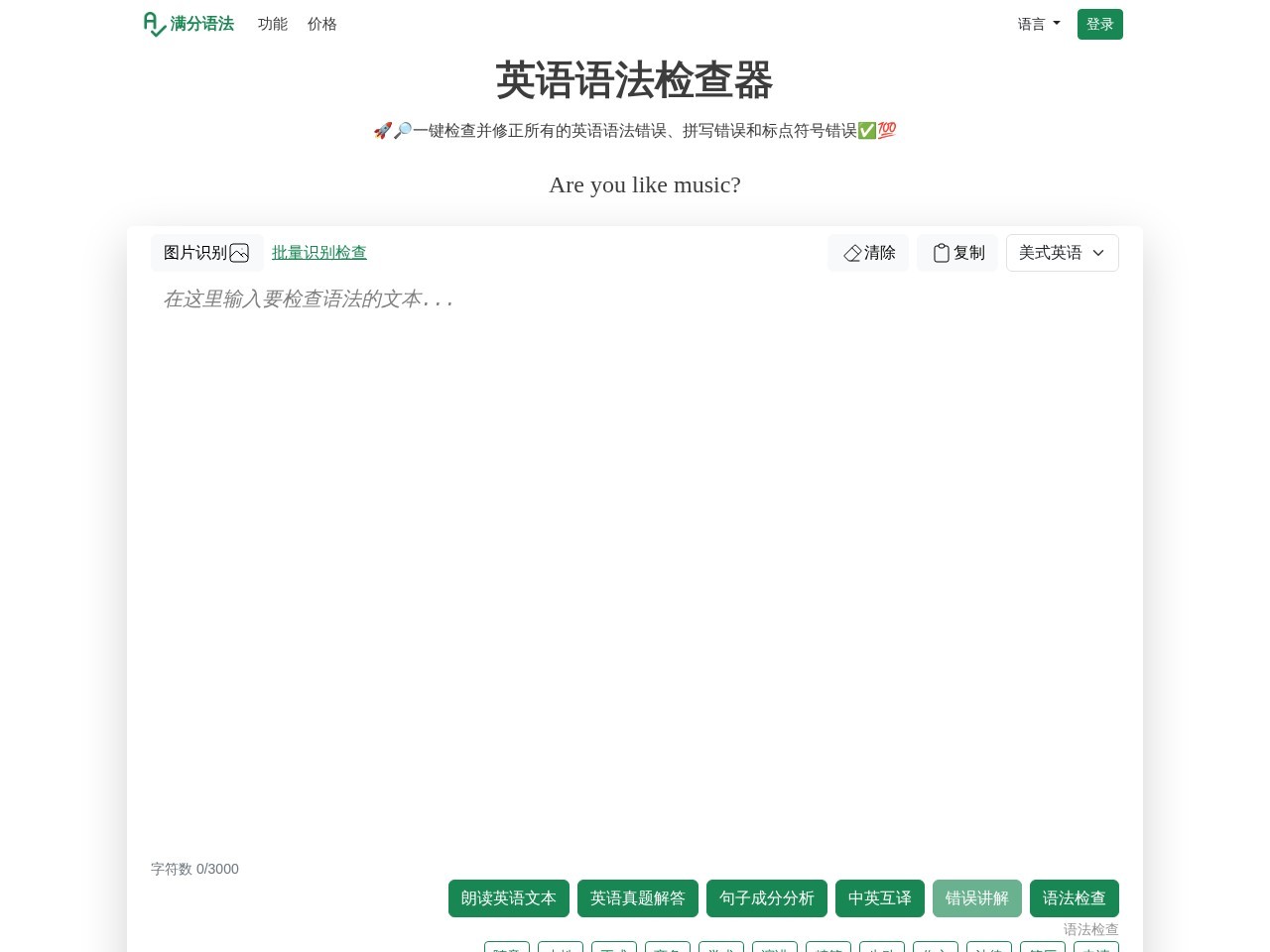Screen dimensions: 1270x952
Task: Click the 英语真题解答 button
Action: tap(638, 898)
